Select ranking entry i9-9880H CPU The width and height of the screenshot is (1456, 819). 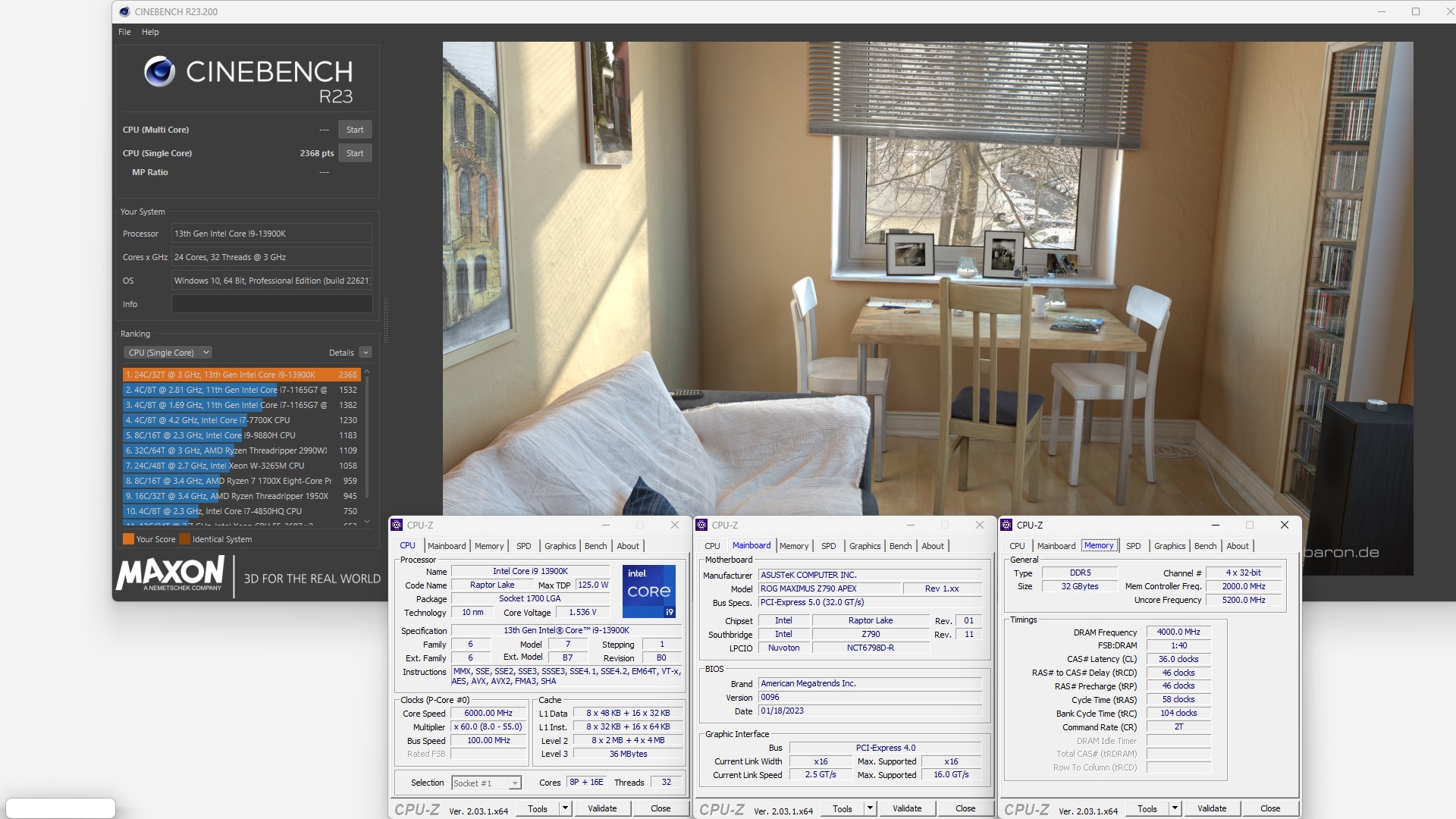pos(241,435)
